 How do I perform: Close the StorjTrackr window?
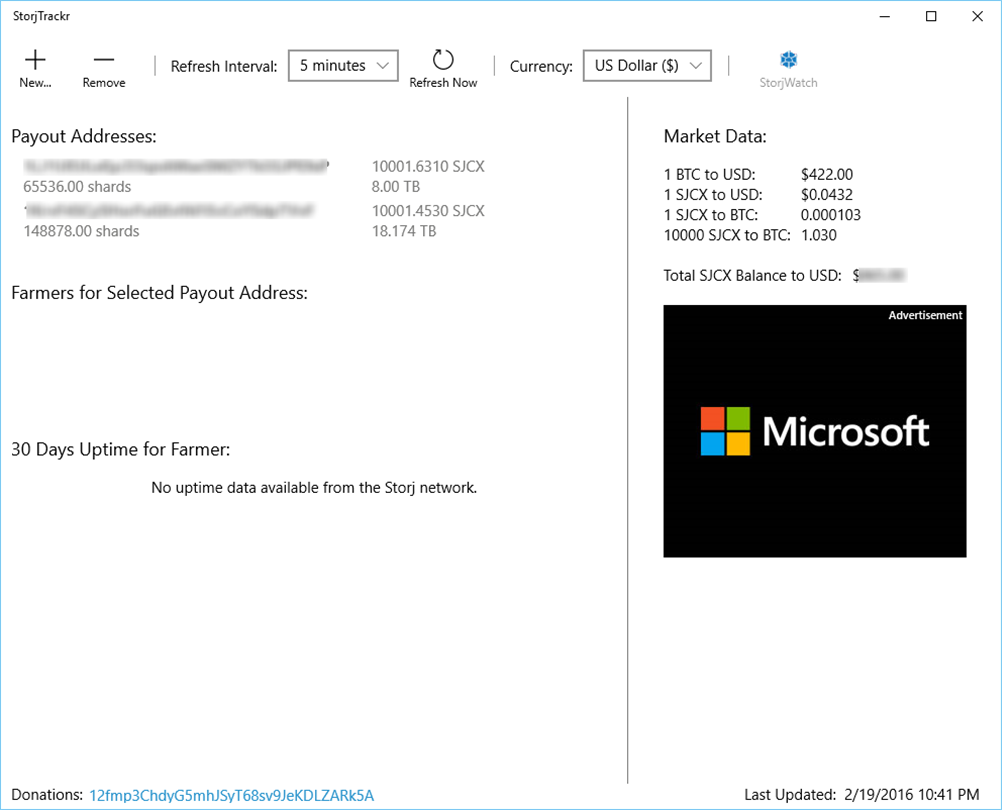977,16
